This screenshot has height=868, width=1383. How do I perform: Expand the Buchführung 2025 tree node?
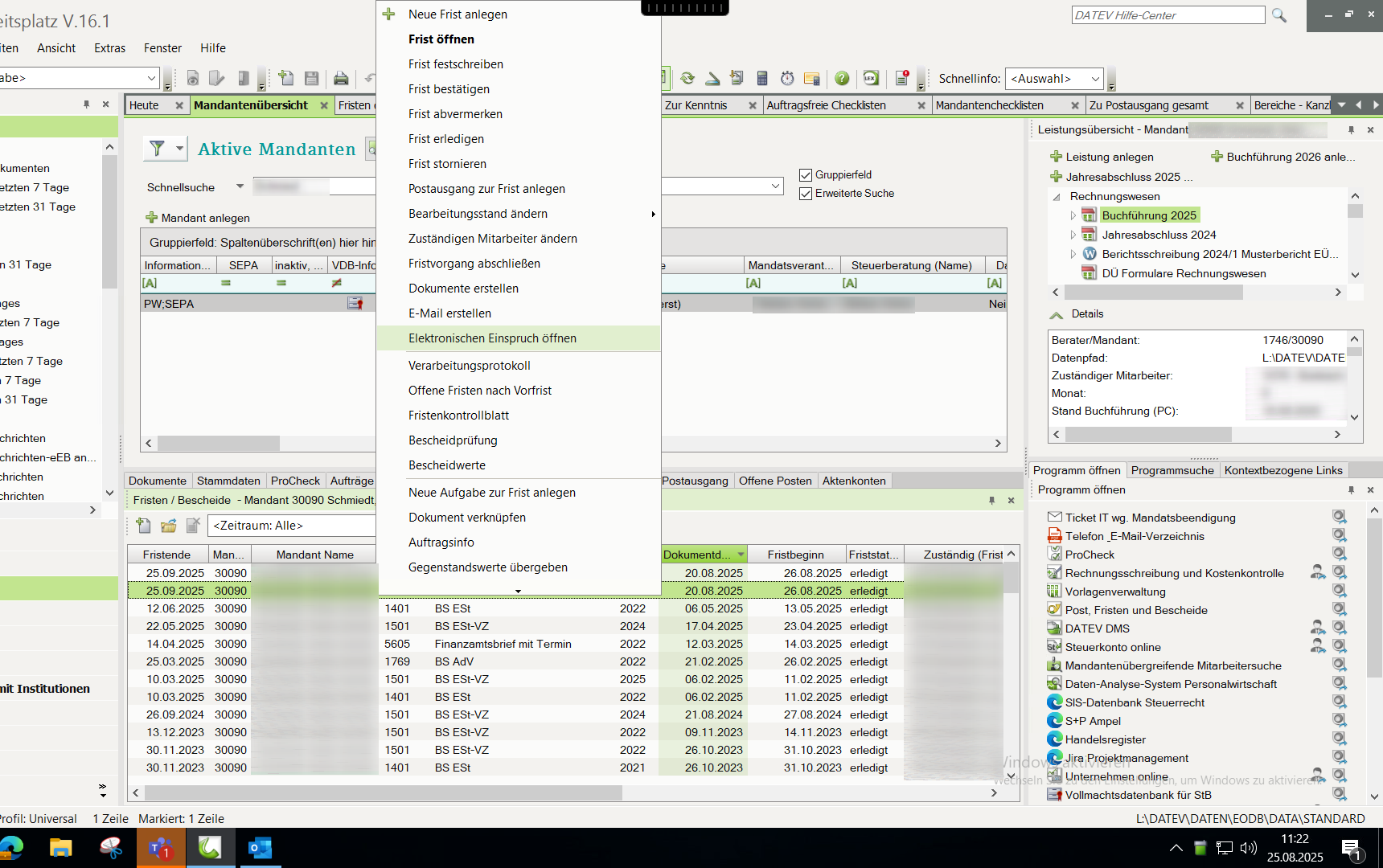[x=1073, y=215]
